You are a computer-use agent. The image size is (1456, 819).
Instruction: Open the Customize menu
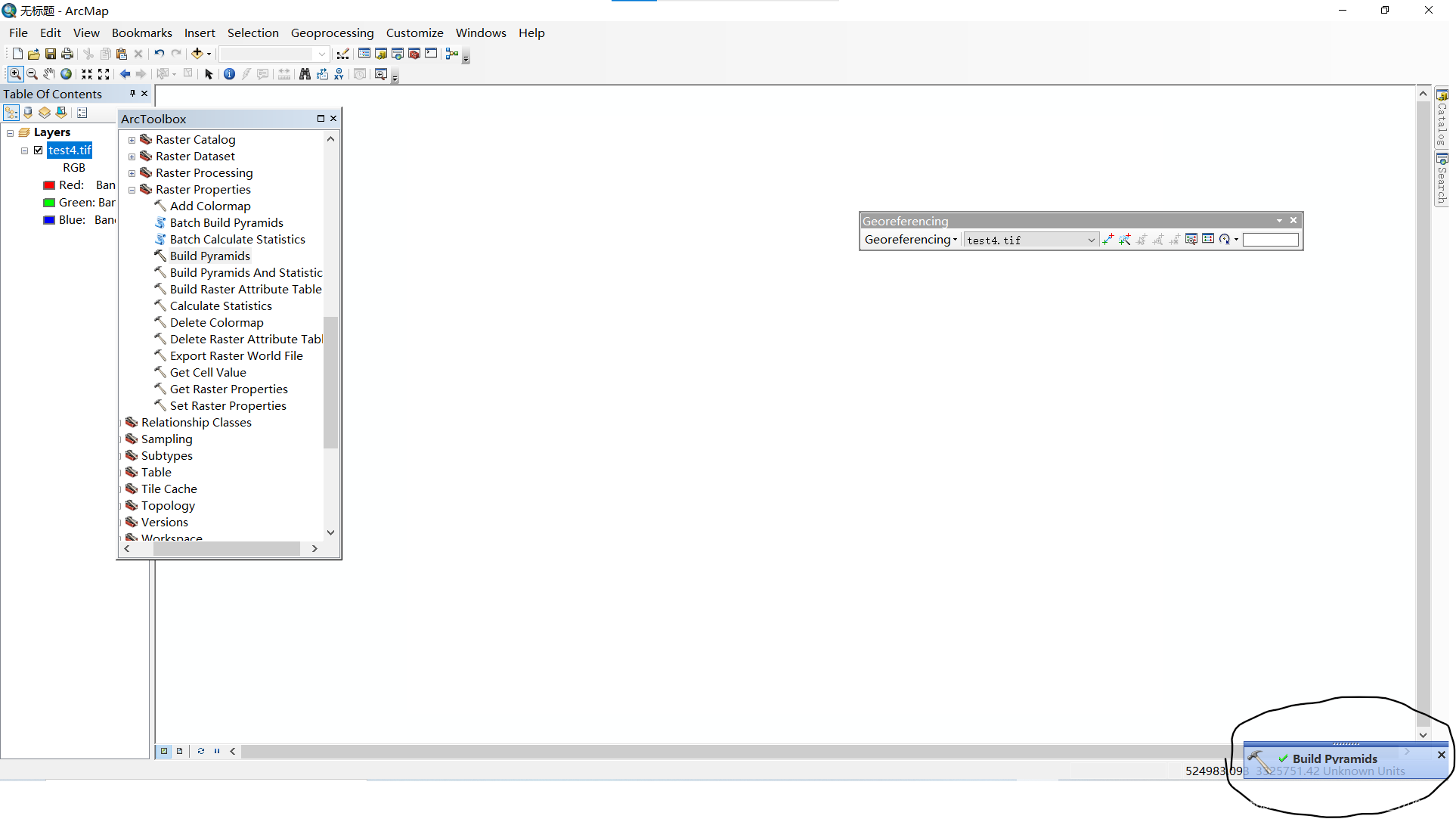[414, 33]
